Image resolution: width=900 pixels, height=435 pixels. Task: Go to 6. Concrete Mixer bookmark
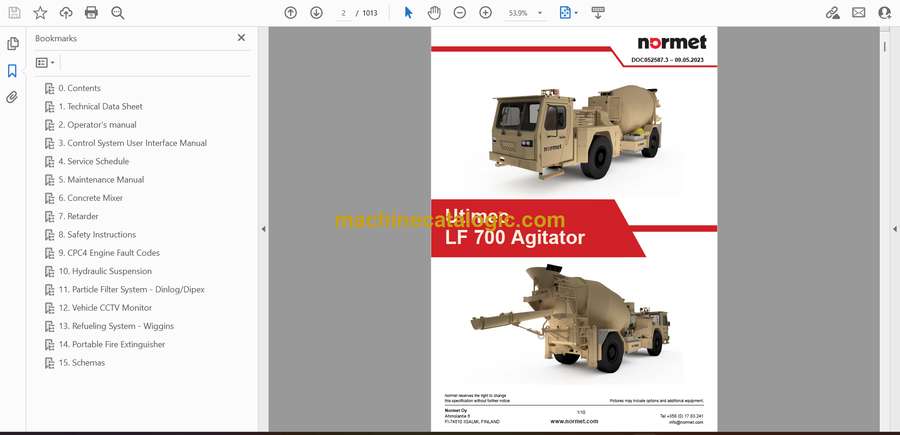(x=91, y=198)
